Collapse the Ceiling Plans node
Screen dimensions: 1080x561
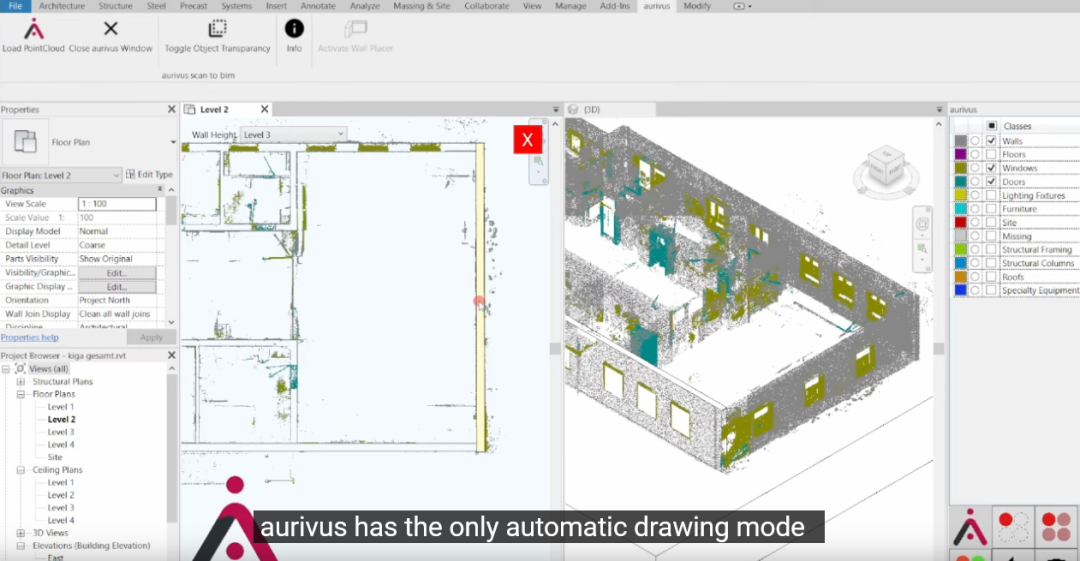point(21,469)
